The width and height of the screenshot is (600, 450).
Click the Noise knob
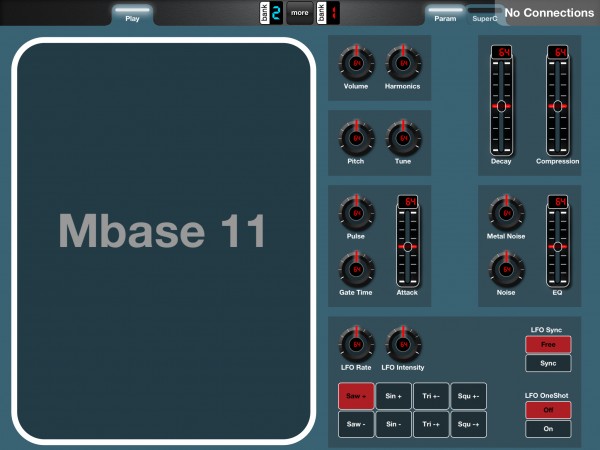pyautogui.click(x=507, y=269)
